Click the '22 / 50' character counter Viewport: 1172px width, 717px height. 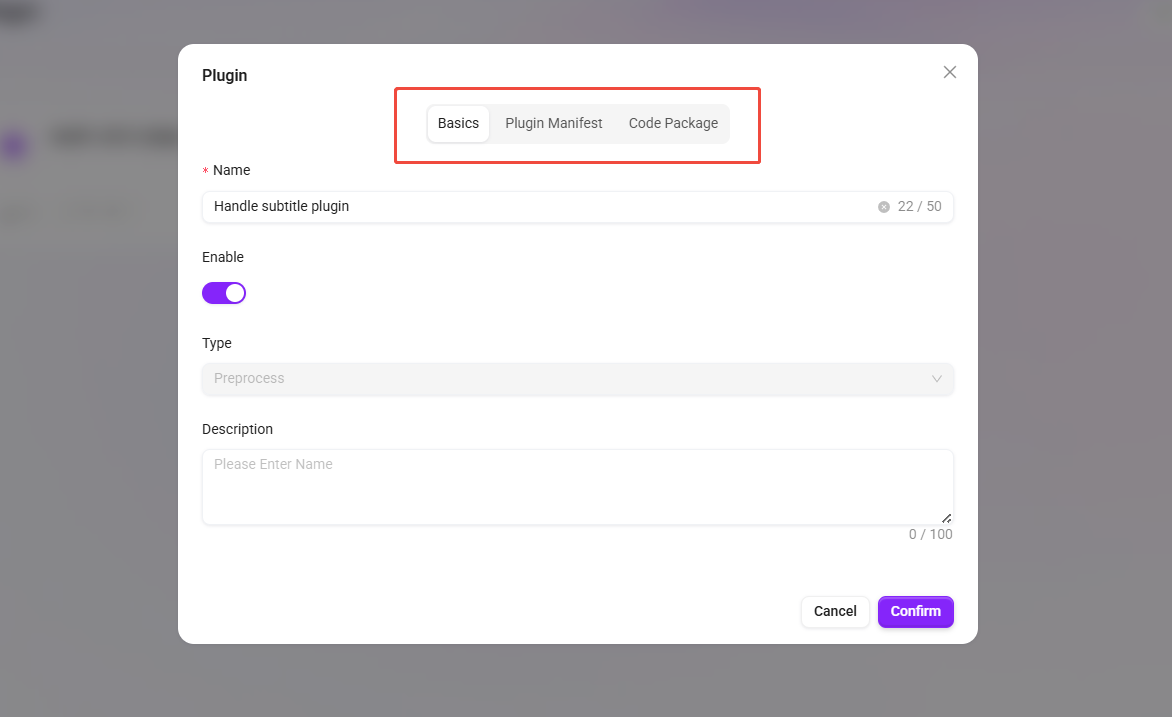pyautogui.click(x=919, y=207)
